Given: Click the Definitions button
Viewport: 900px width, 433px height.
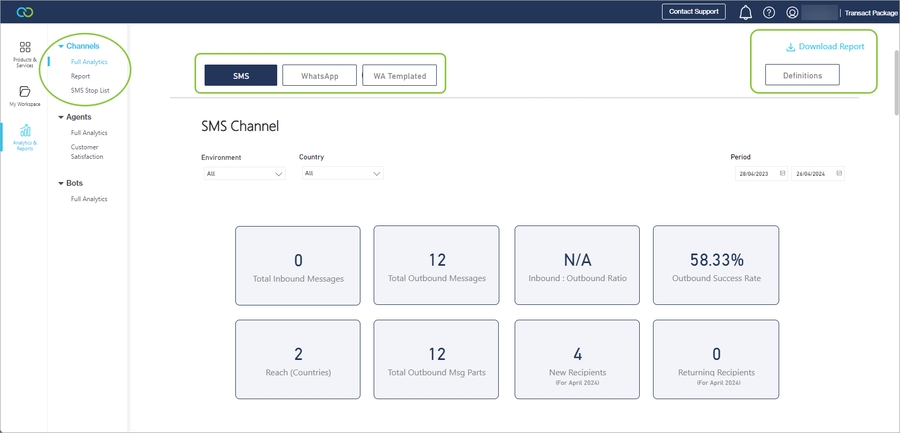Looking at the screenshot, I should (x=802, y=75).
